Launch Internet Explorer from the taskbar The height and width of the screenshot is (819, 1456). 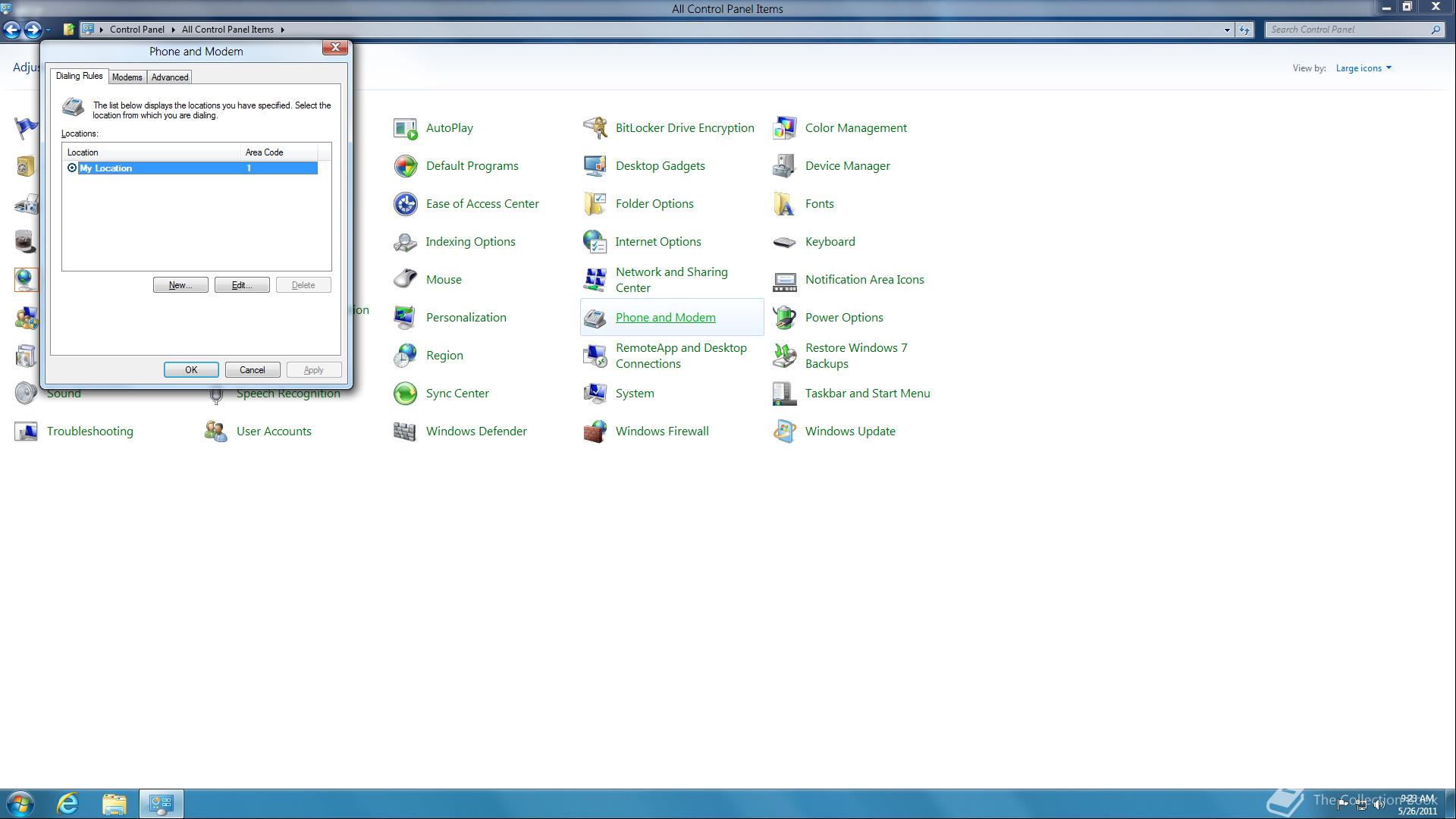click(x=68, y=804)
